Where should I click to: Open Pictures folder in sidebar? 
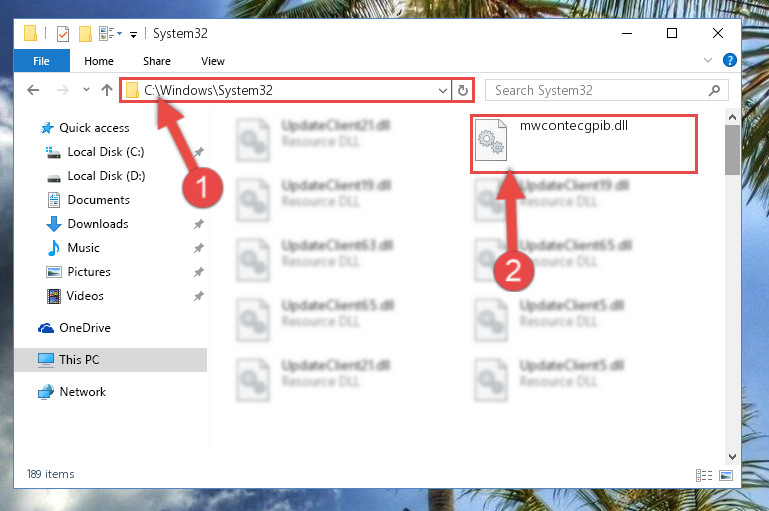coord(89,272)
